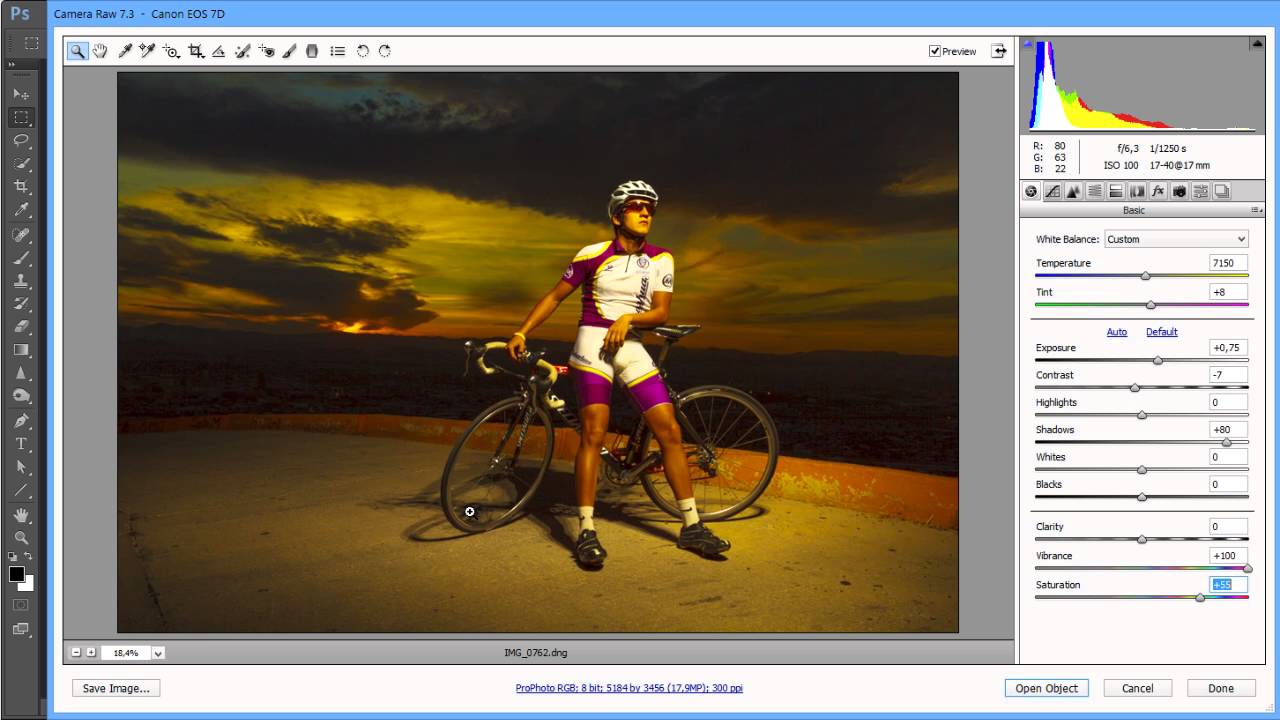
Task: Click the Open Object button
Action: [x=1047, y=688]
